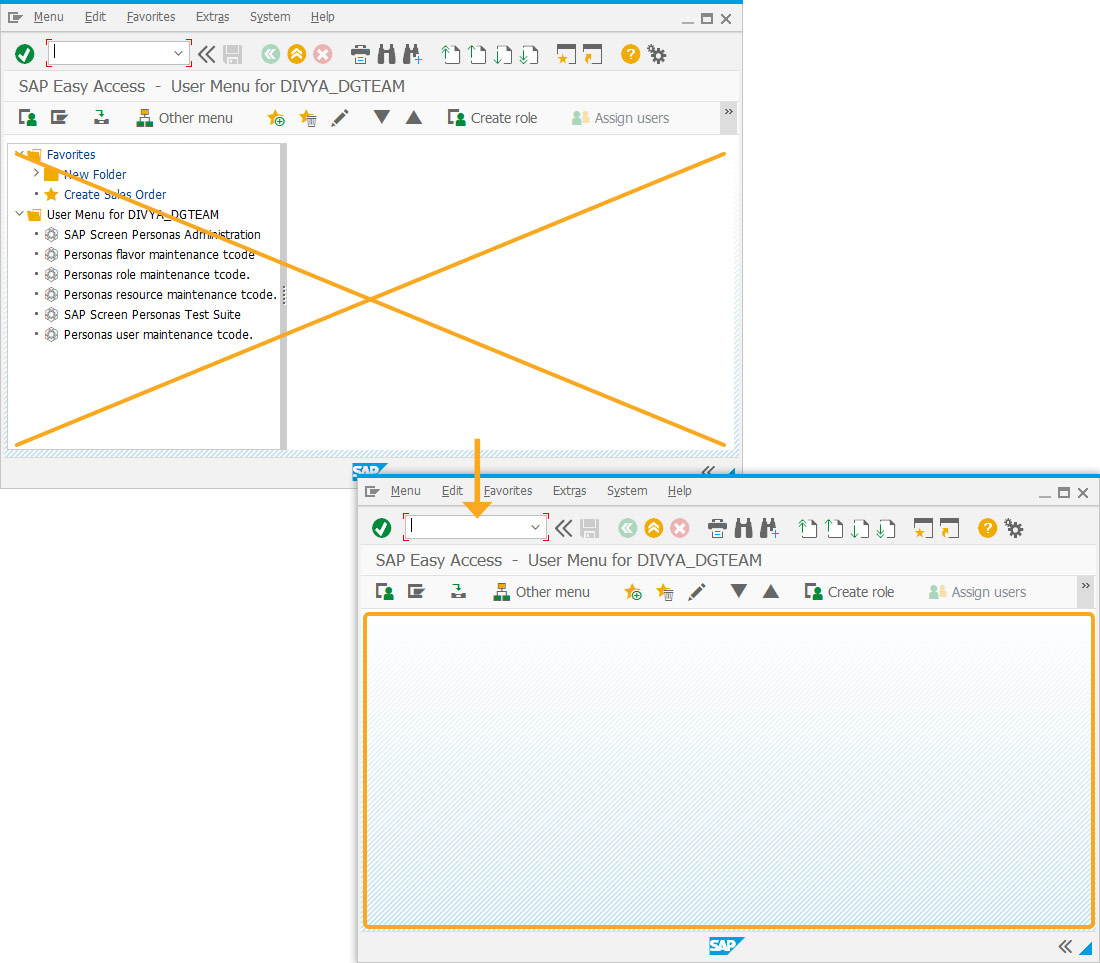The image size is (1100, 963).
Task: Select SAP Screen Personas Administration entry
Action: [162, 234]
